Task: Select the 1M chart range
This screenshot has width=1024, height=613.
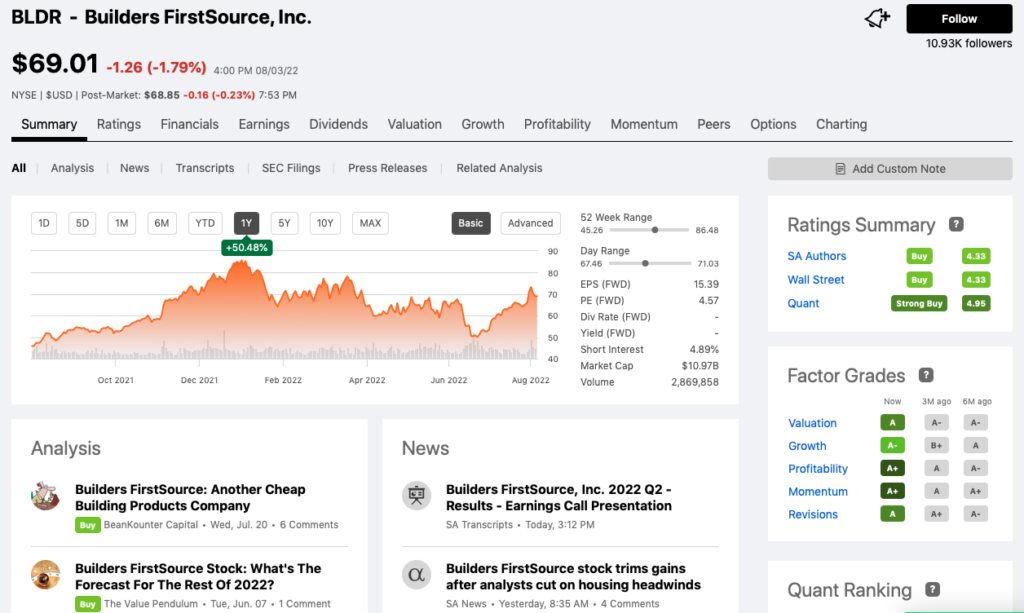Action: pos(121,223)
